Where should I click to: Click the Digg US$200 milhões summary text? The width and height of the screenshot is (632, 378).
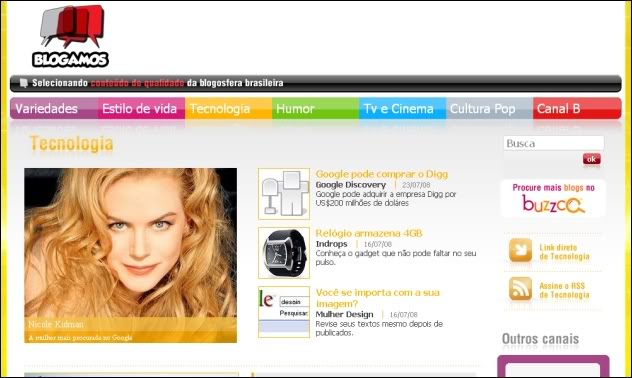[386, 199]
